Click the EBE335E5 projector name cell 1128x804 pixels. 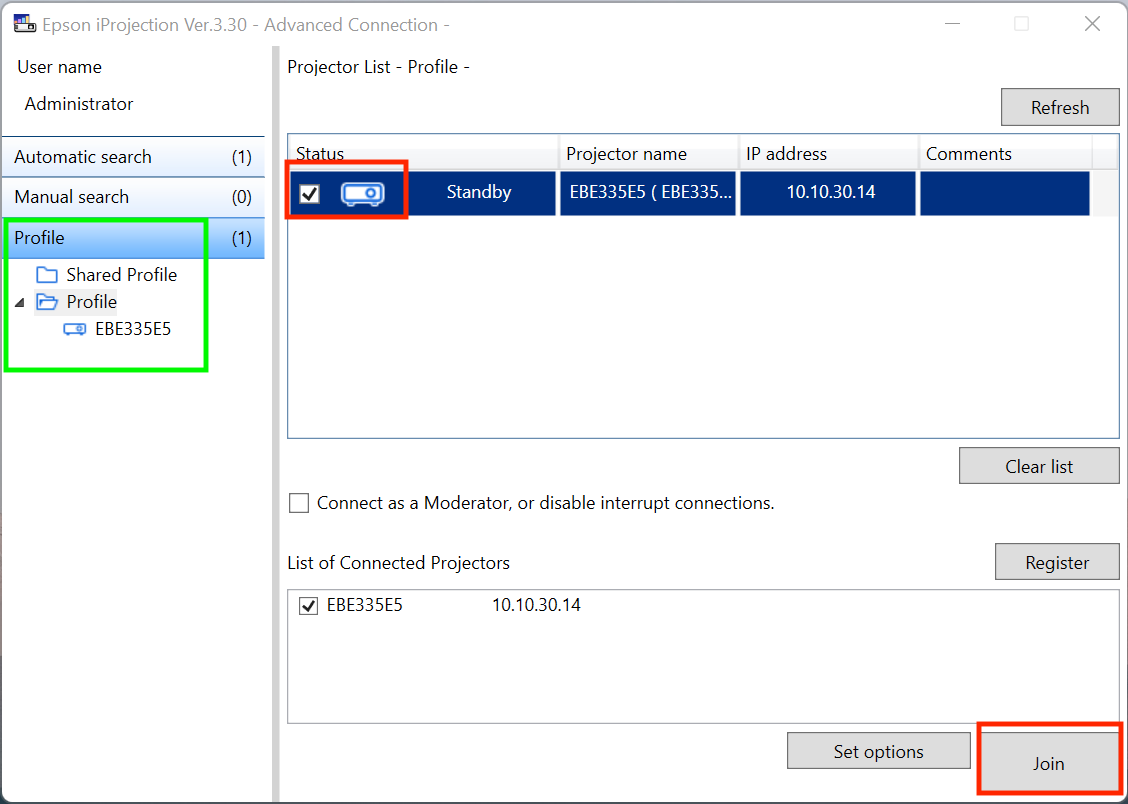pos(648,193)
